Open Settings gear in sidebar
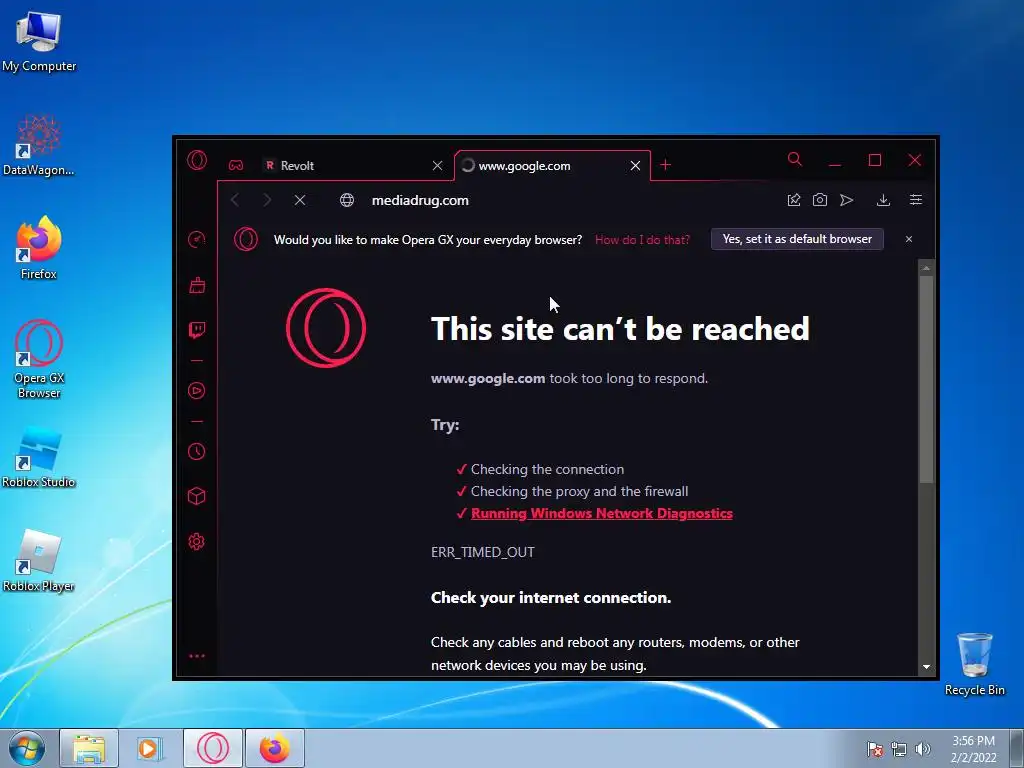This screenshot has width=1024, height=768. pyautogui.click(x=197, y=541)
